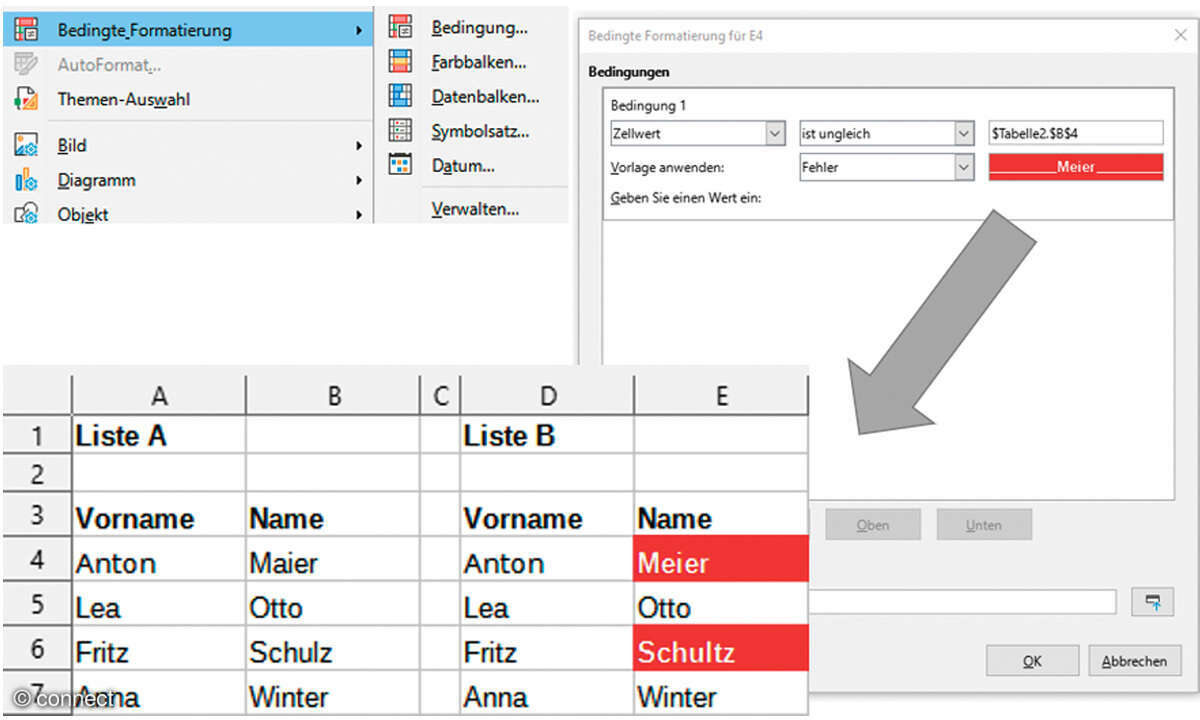1200x720 pixels.
Task: Click the cell range input field
Action: click(x=962, y=602)
